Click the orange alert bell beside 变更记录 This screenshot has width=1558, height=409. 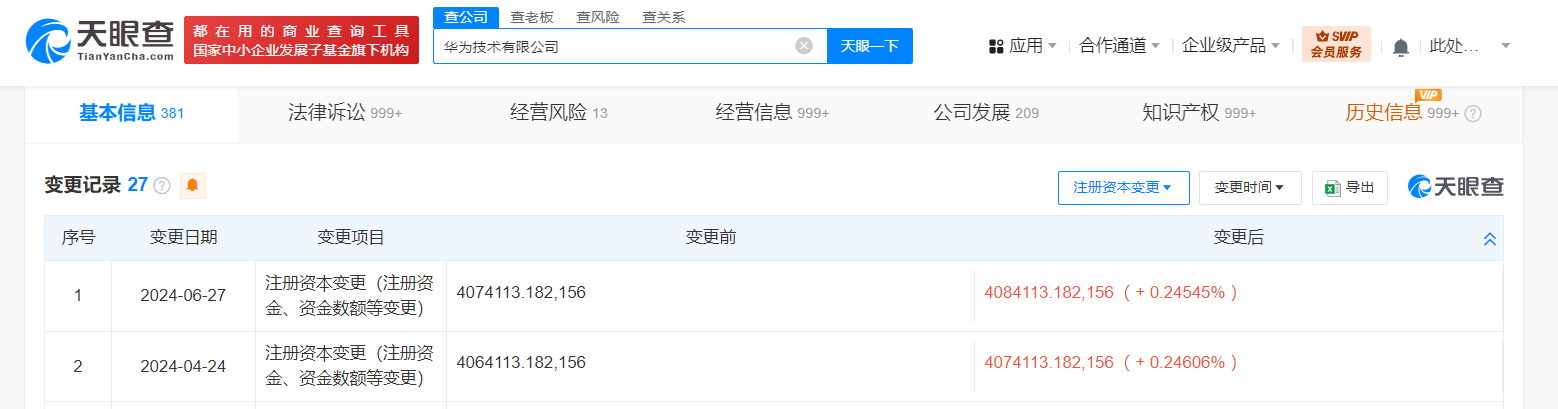192,185
